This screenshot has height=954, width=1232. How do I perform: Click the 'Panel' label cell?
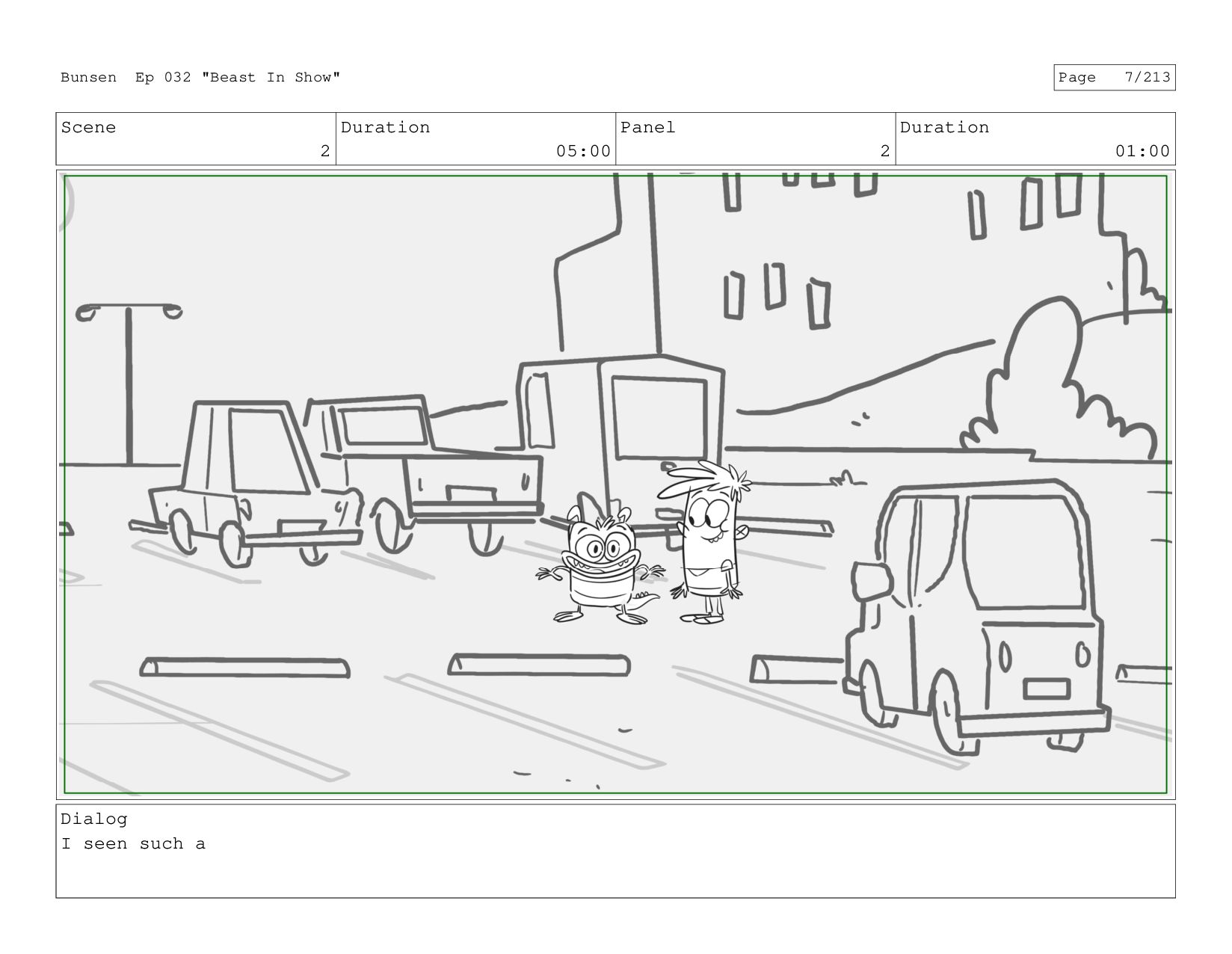pyautogui.click(x=755, y=139)
